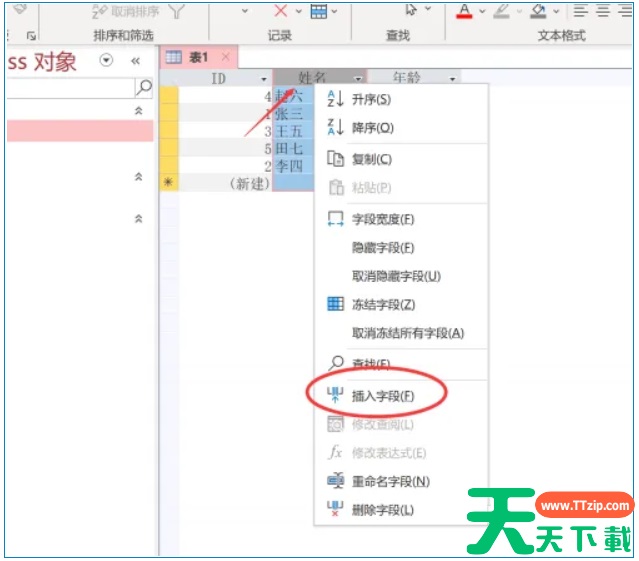
Task: Click 张三 name cell
Action: click(293, 114)
